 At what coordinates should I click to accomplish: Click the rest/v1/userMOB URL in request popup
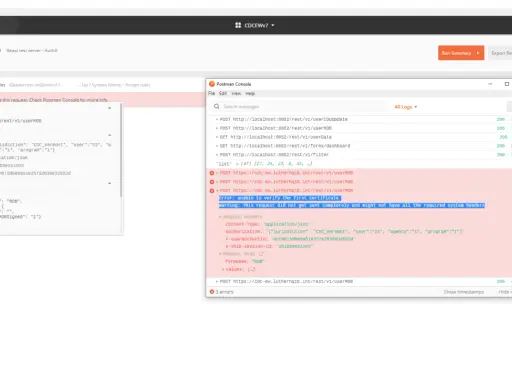21,121
